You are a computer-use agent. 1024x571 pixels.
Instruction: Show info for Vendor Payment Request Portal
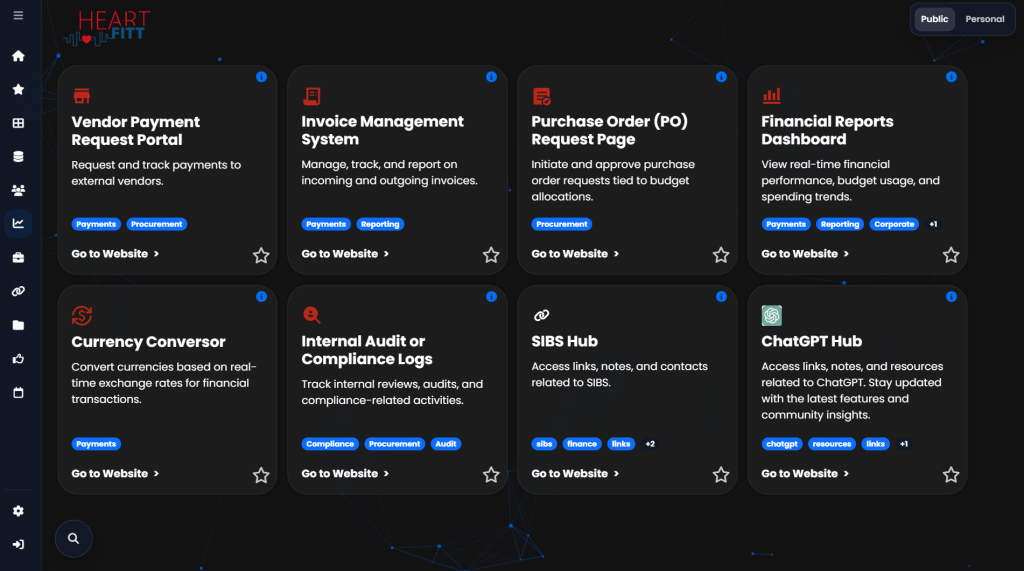pos(261,77)
